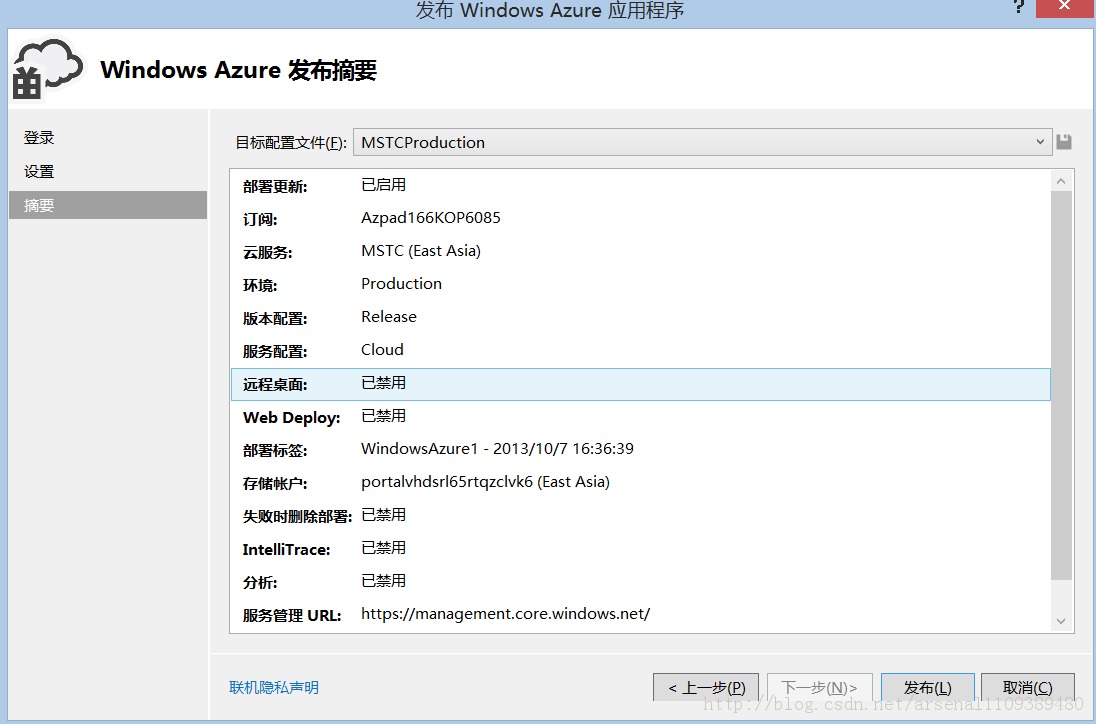
Task: Click the 取消(C) cancel button
Action: (x=1028, y=688)
